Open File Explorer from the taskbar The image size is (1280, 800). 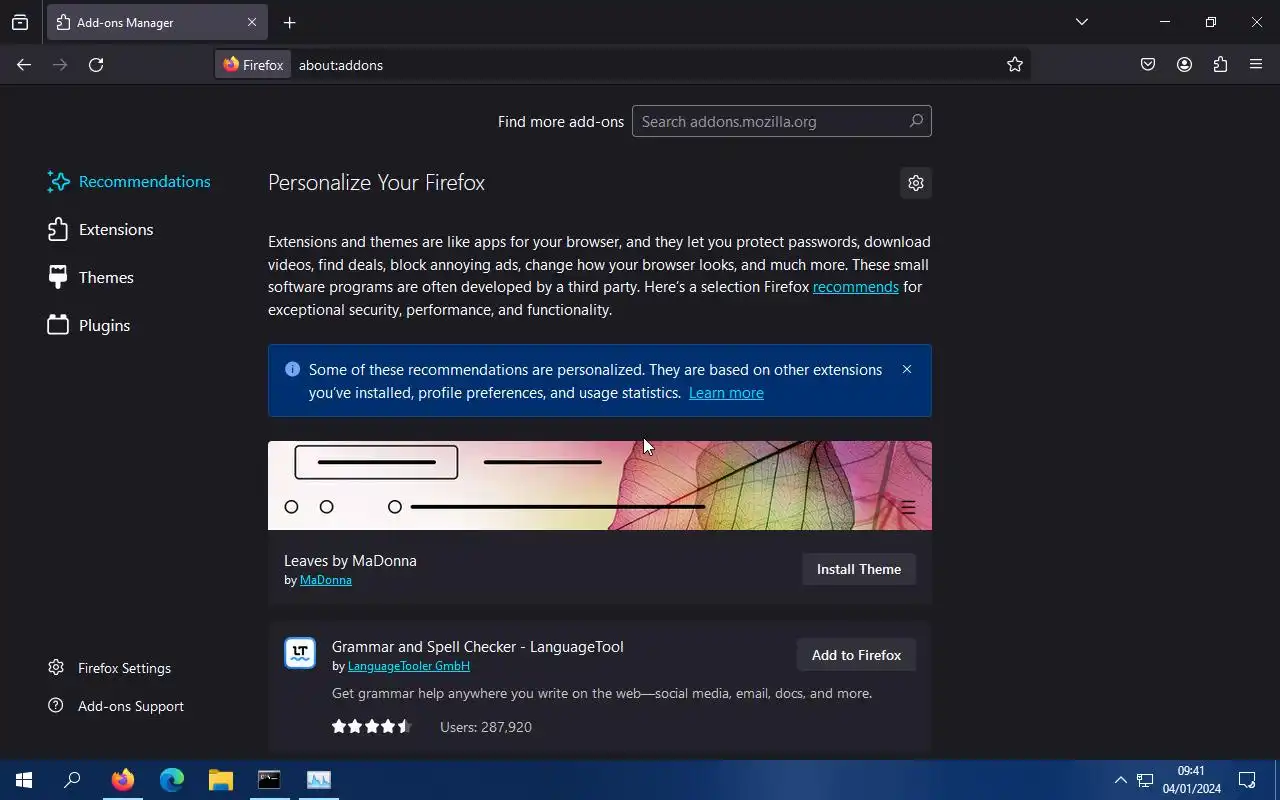221,780
